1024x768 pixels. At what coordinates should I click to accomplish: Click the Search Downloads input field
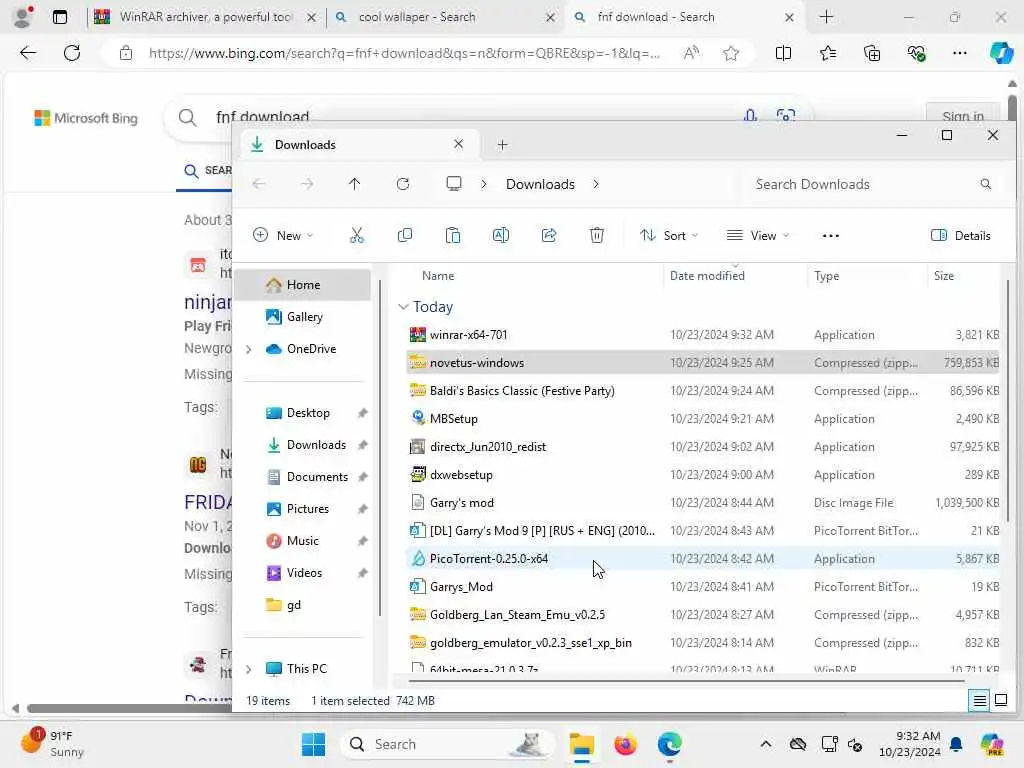click(871, 184)
